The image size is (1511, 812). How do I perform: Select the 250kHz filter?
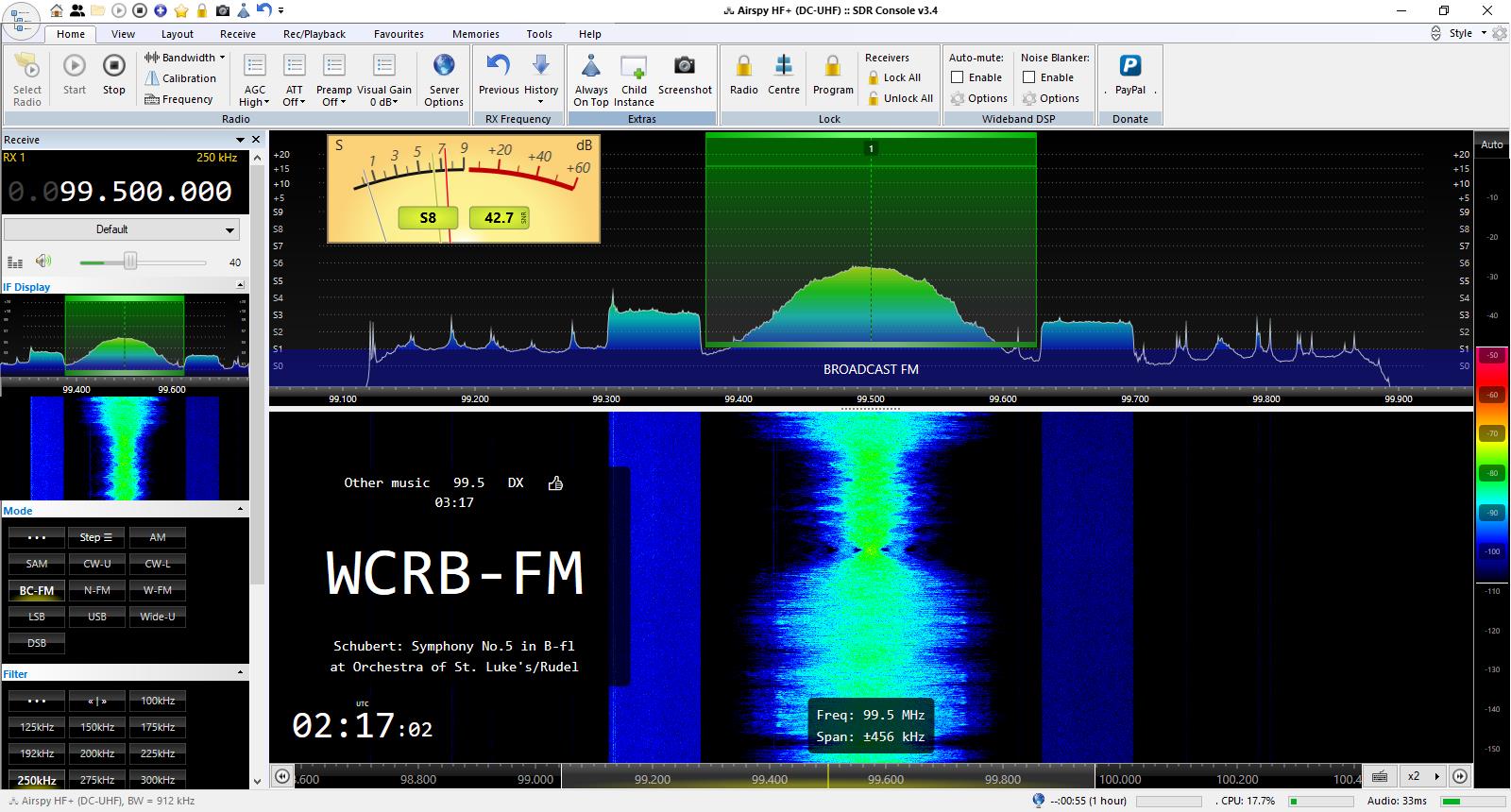pyautogui.click(x=37, y=780)
